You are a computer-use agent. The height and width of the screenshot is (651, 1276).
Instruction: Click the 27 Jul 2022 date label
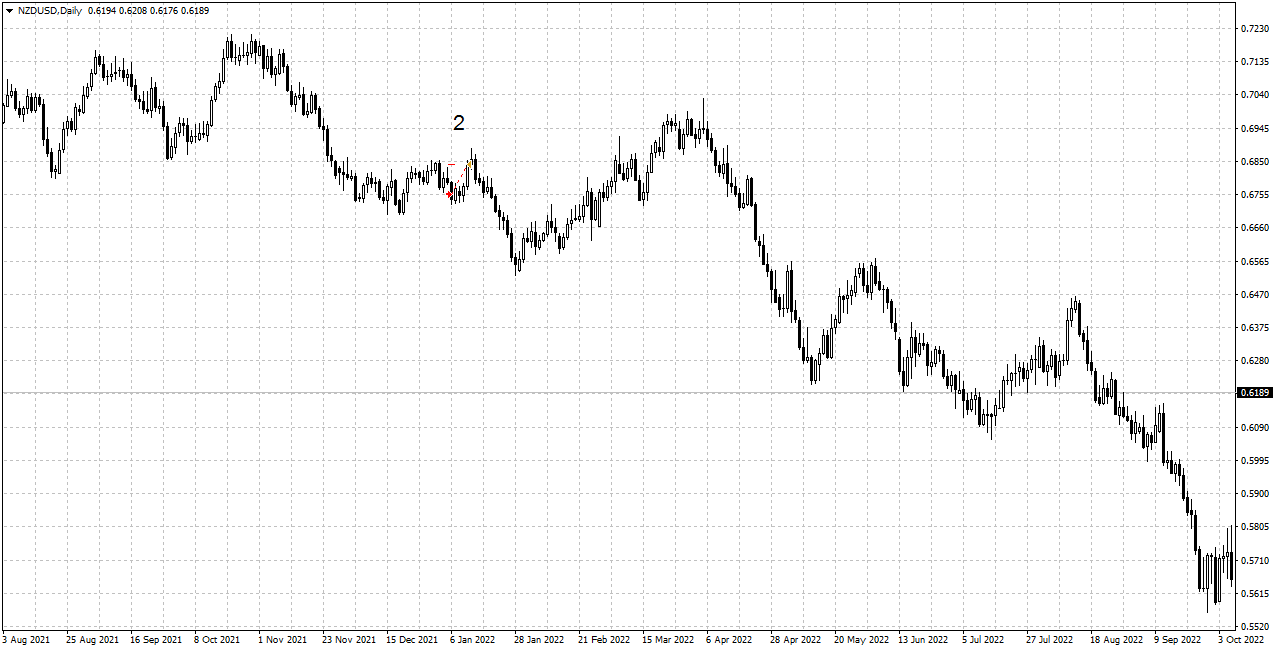pyautogui.click(x=1052, y=638)
